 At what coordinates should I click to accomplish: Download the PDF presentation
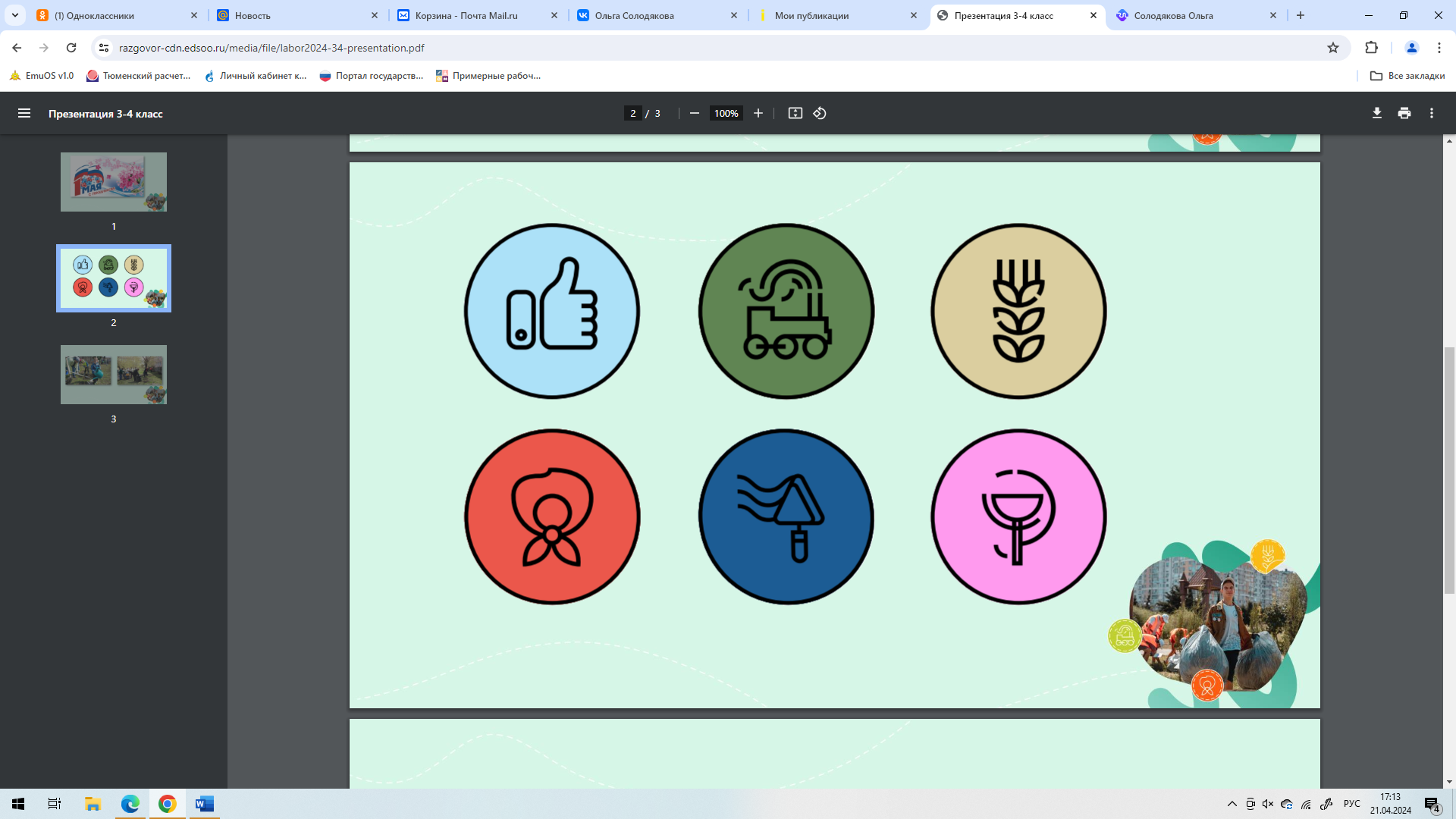pos(1376,113)
